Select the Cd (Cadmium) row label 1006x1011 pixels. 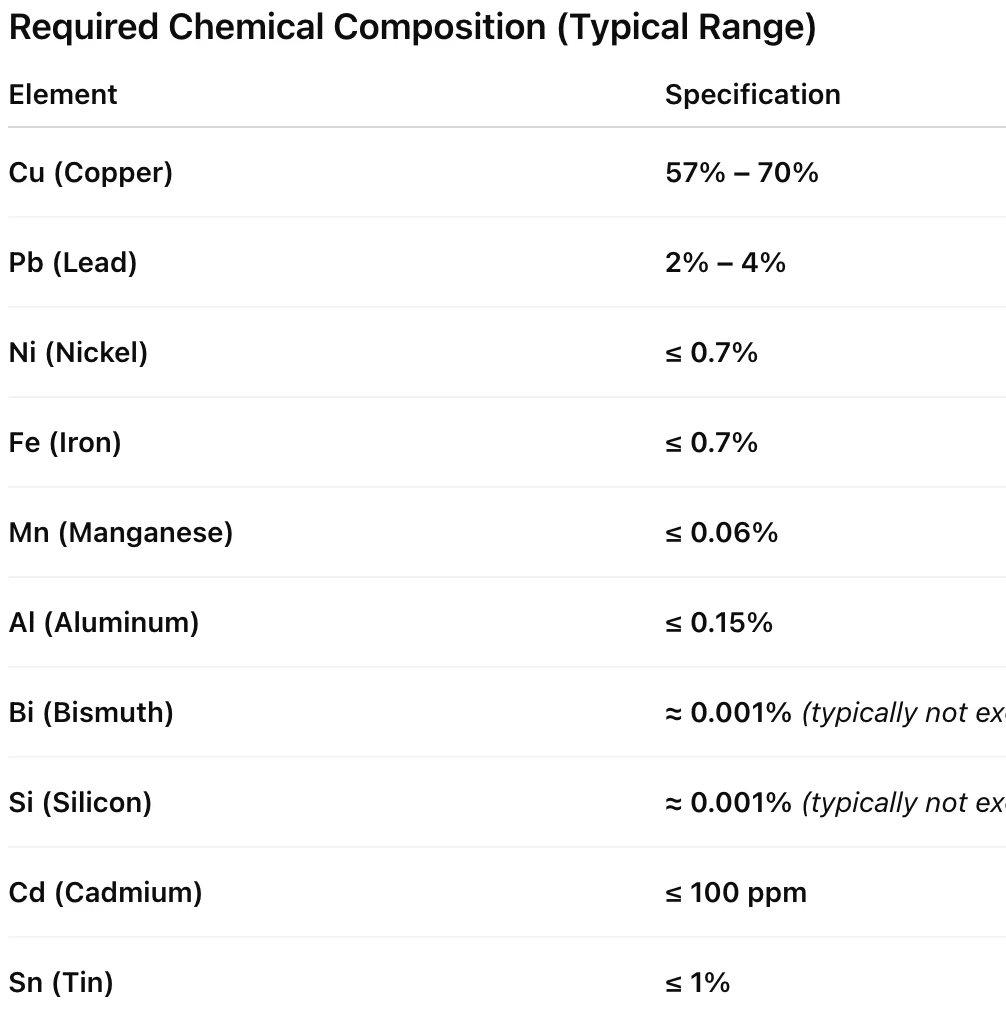tap(105, 893)
